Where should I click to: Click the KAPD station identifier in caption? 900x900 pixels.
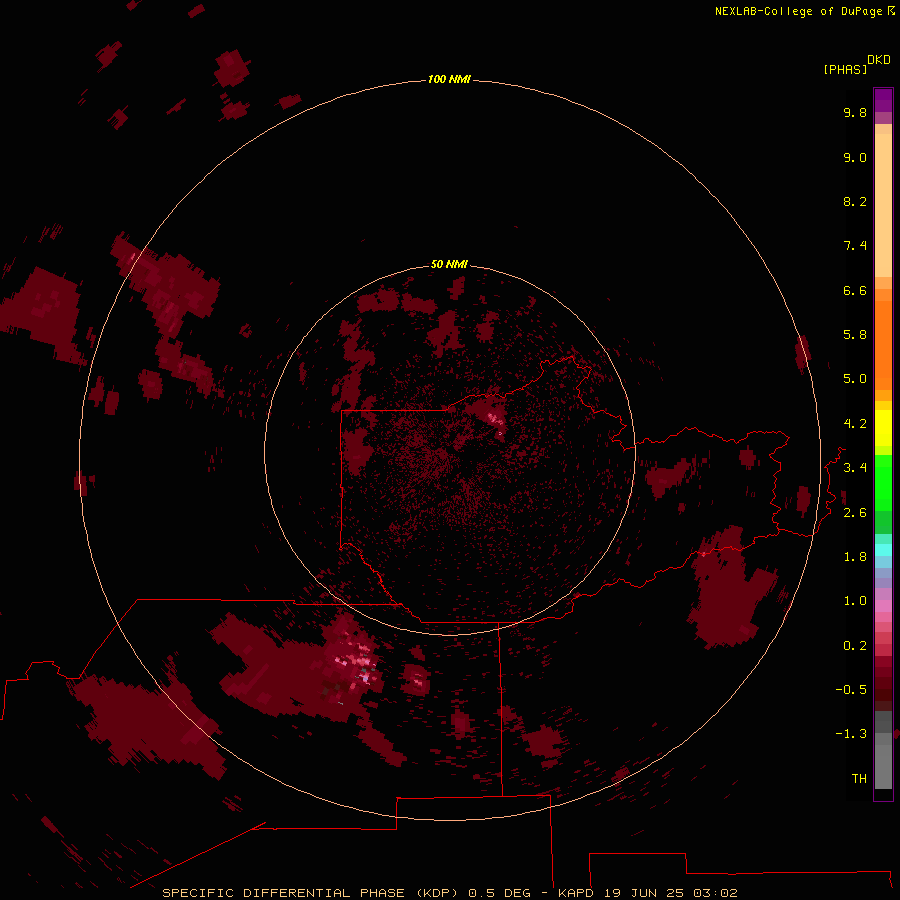pos(576,893)
